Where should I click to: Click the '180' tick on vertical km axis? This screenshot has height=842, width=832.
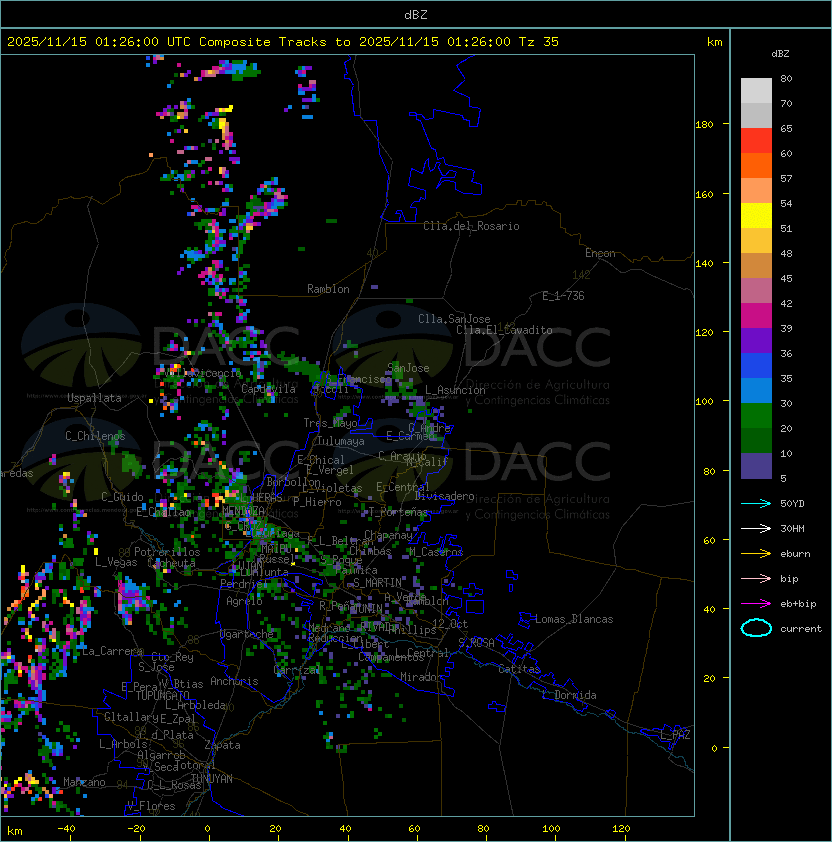704,125
